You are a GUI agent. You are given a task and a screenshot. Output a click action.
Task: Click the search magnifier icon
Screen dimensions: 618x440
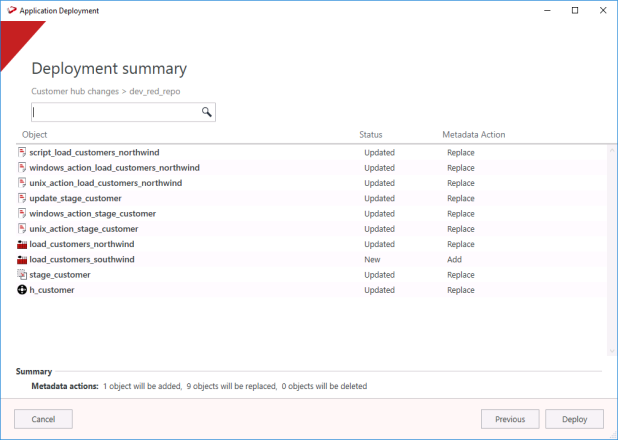(x=206, y=112)
